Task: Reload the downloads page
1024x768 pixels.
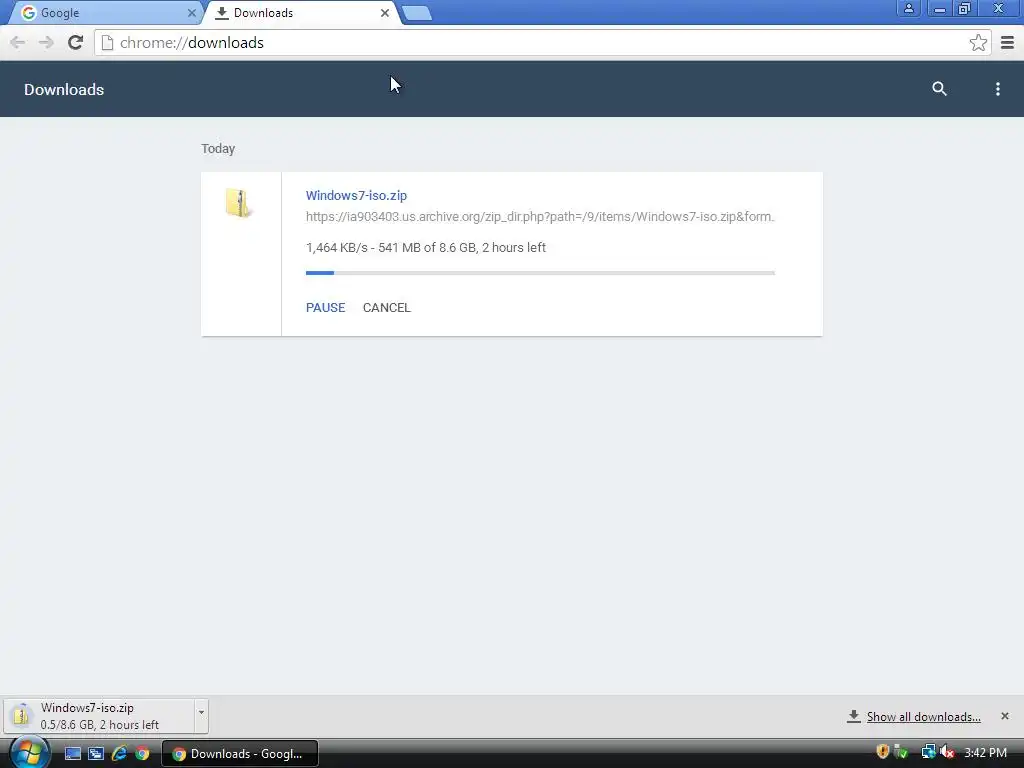Action: click(76, 43)
